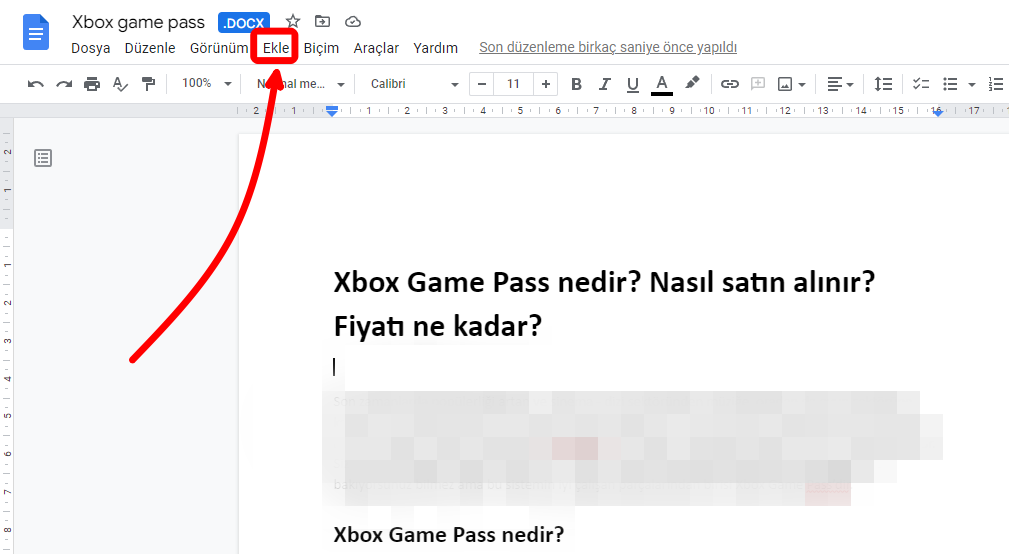Star the Xbox game pass document
This screenshot has height=554, width=1009.
point(293,21)
